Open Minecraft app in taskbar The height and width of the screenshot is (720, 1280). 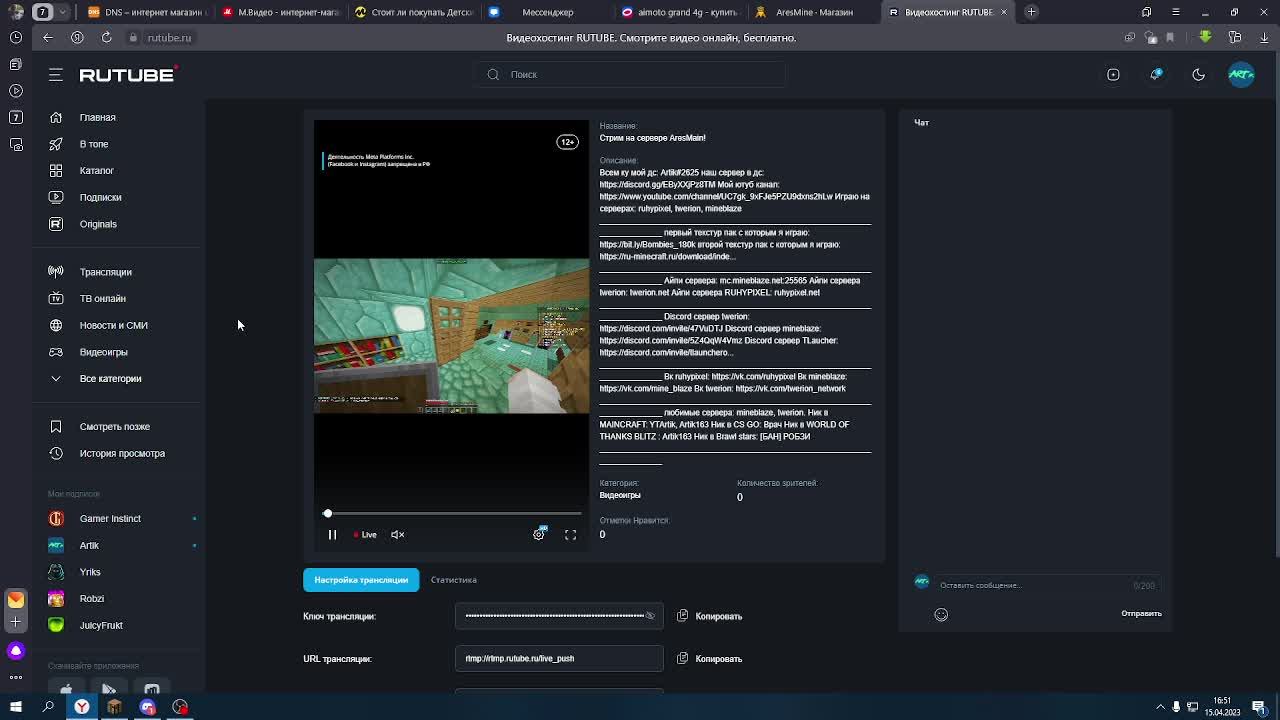(x=114, y=707)
